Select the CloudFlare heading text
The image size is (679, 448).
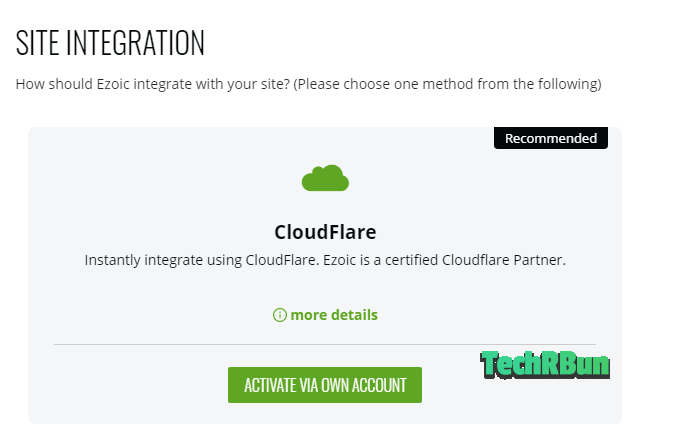[x=325, y=232]
